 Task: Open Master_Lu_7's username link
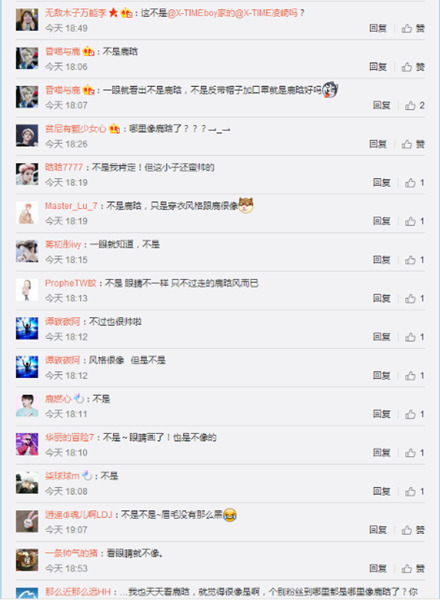point(71,206)
